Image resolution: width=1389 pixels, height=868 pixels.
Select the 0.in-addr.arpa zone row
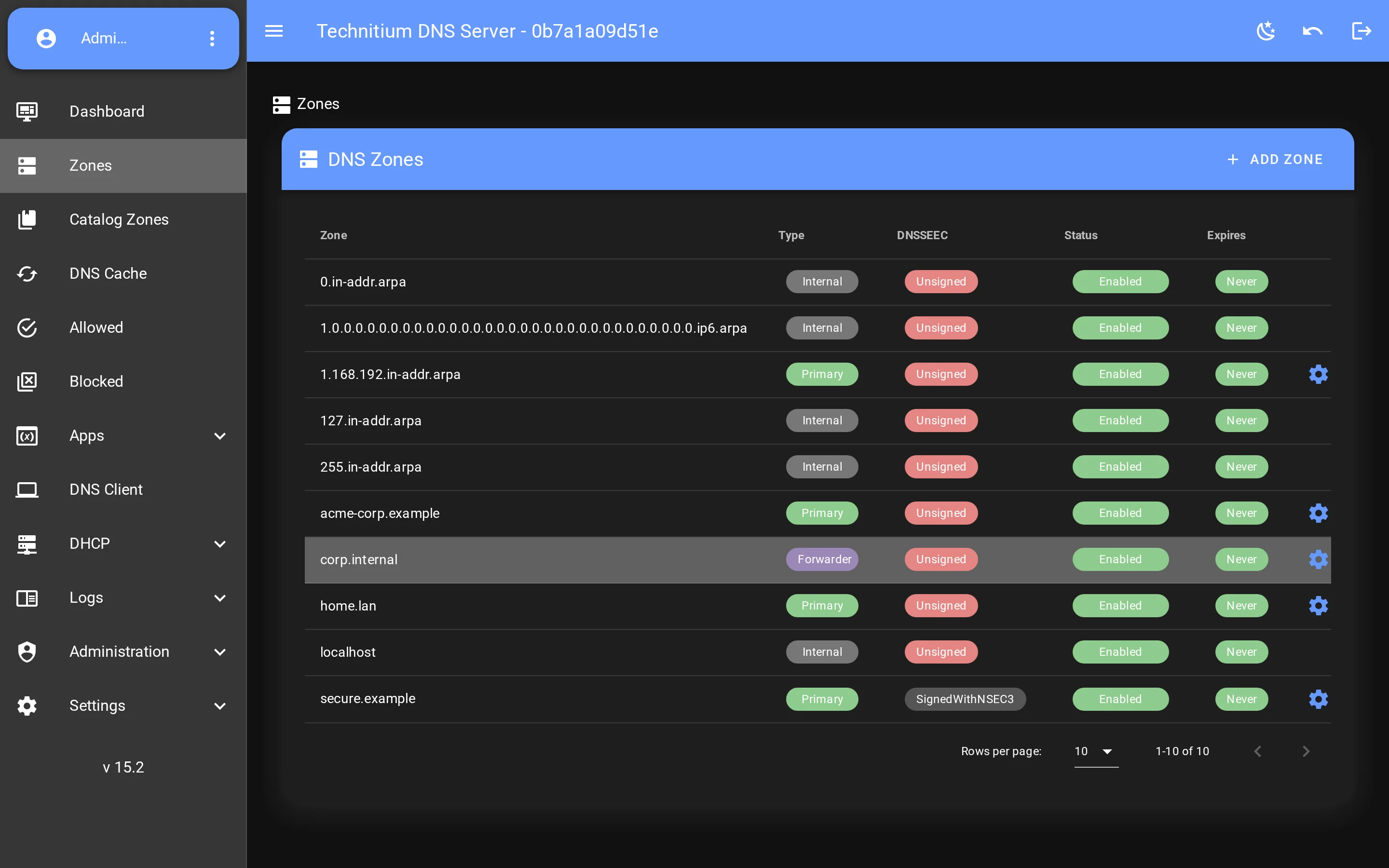[x=817, y=282]
